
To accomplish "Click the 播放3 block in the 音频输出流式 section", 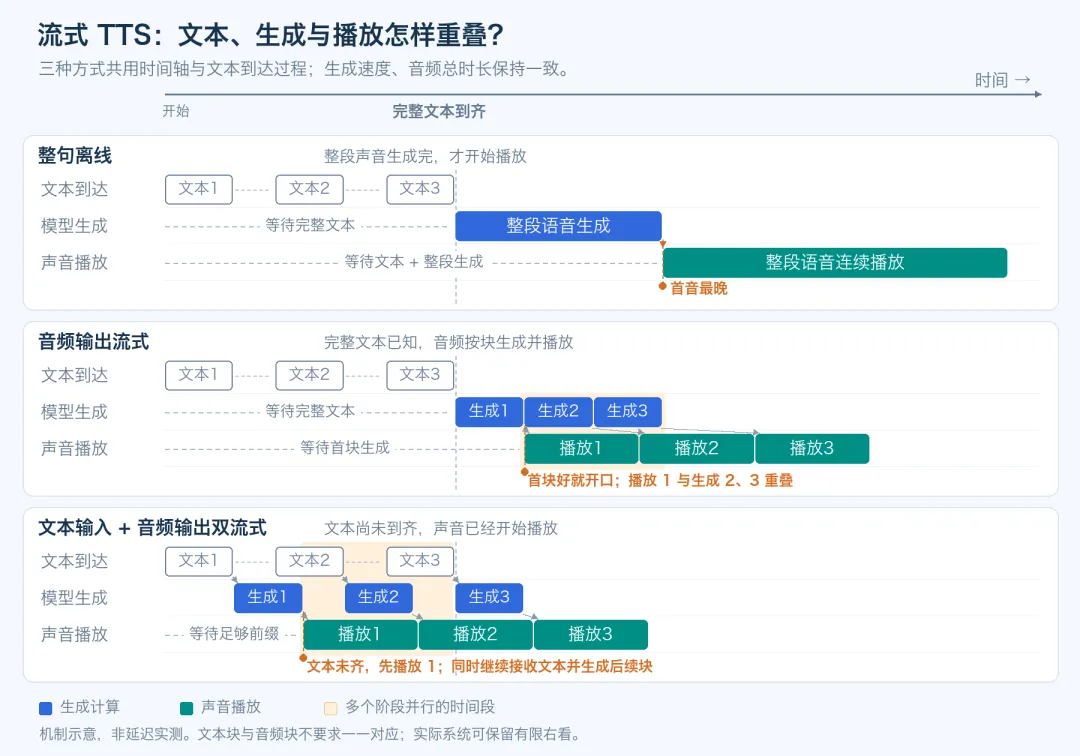I will click(812, 448).
